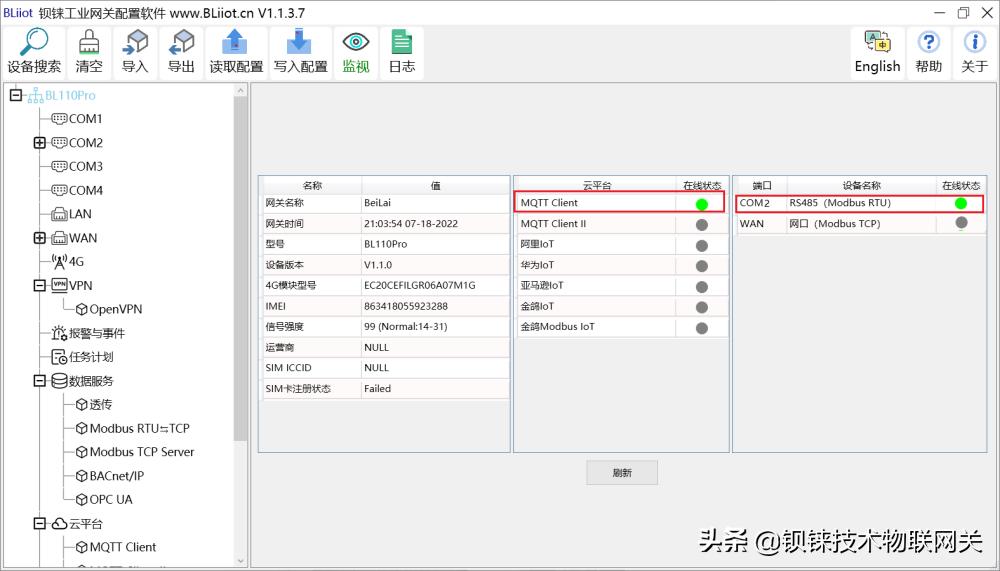Open the log (日志) viewer

click(x=402, y=52)
